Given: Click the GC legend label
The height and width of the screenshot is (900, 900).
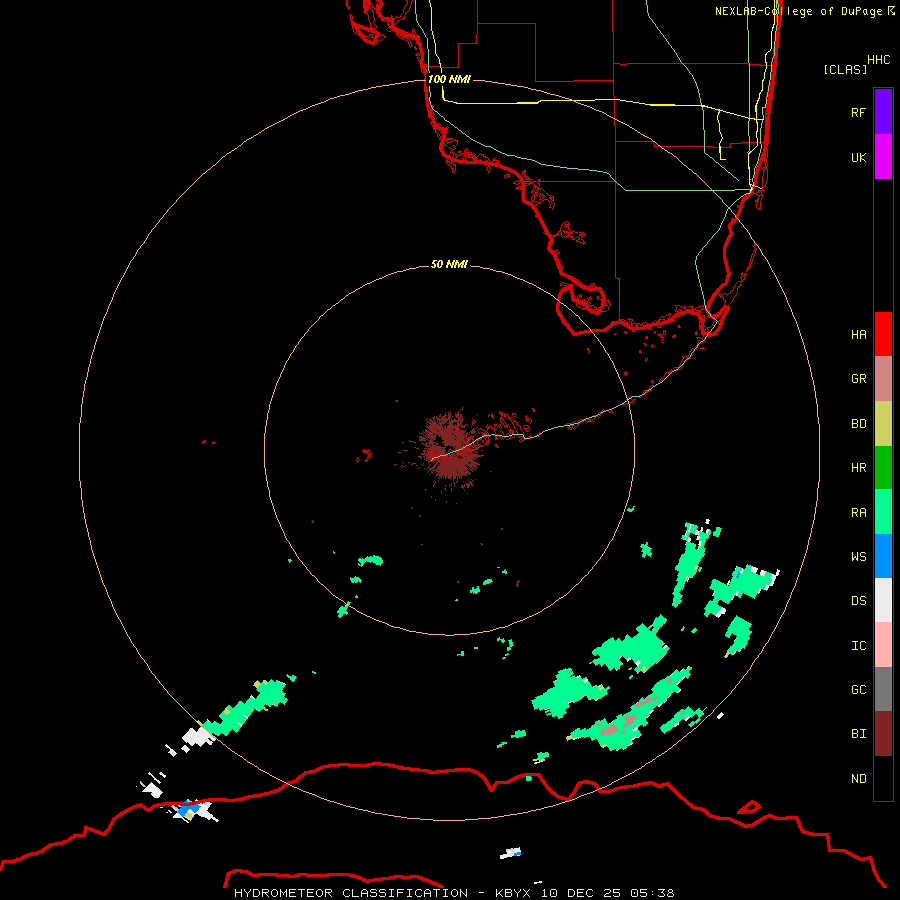Looking at the screenshot, I should pos(858,689).
